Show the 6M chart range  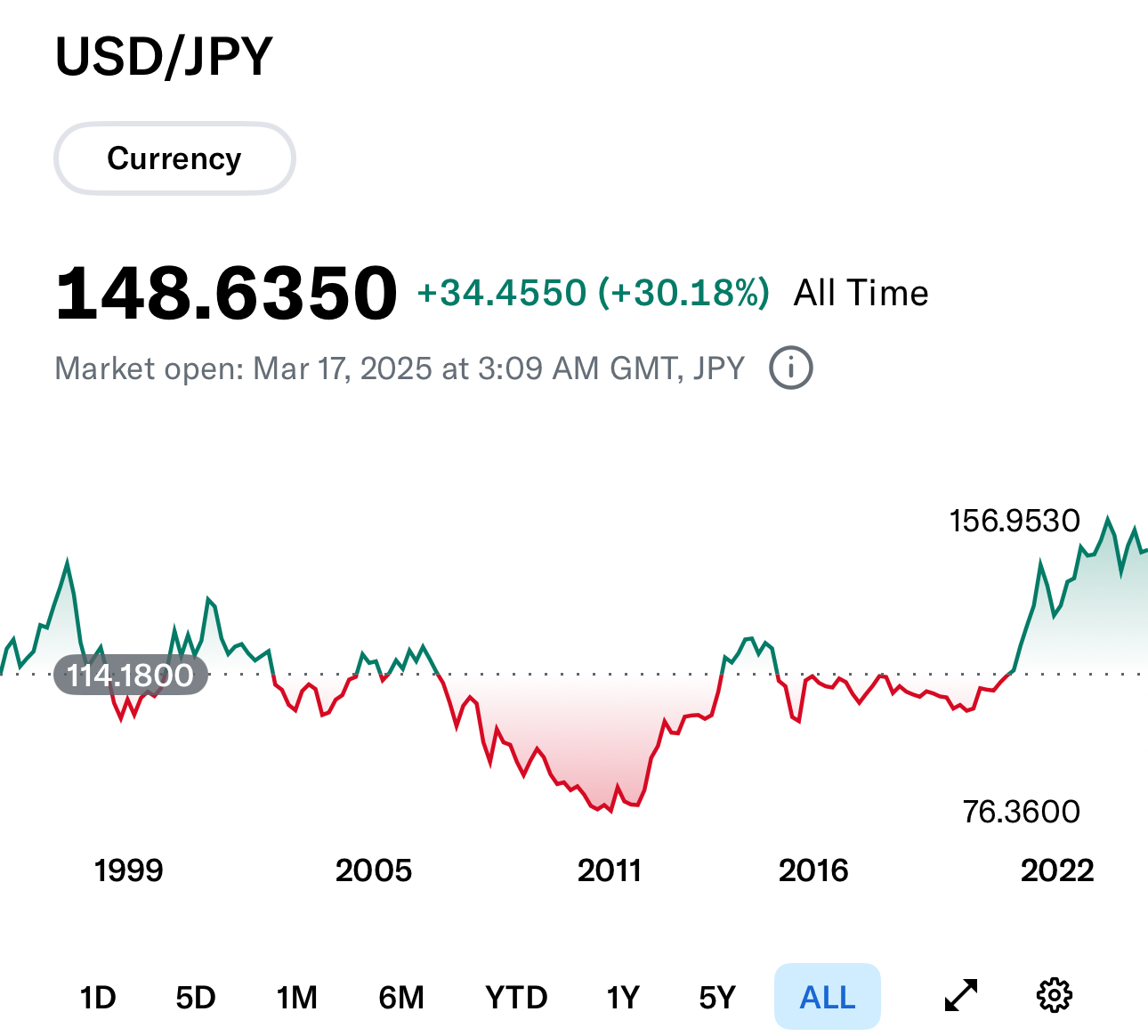(401, 998)
